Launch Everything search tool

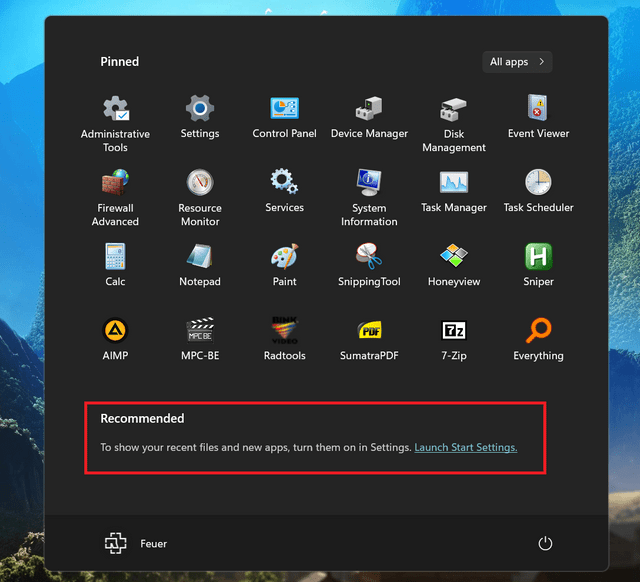click(x=538, y=339)
